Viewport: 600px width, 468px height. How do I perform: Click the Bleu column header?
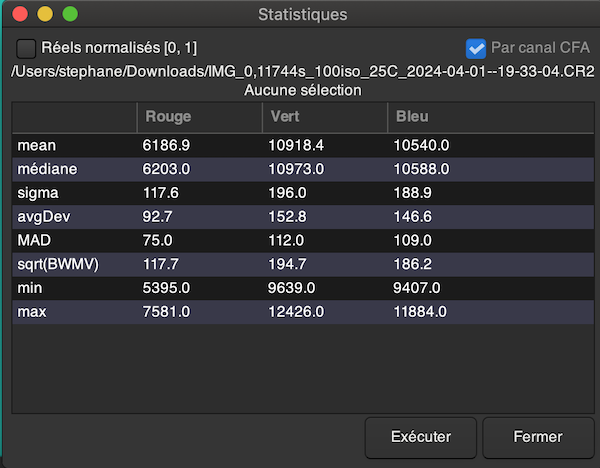(x=410, y=117)
